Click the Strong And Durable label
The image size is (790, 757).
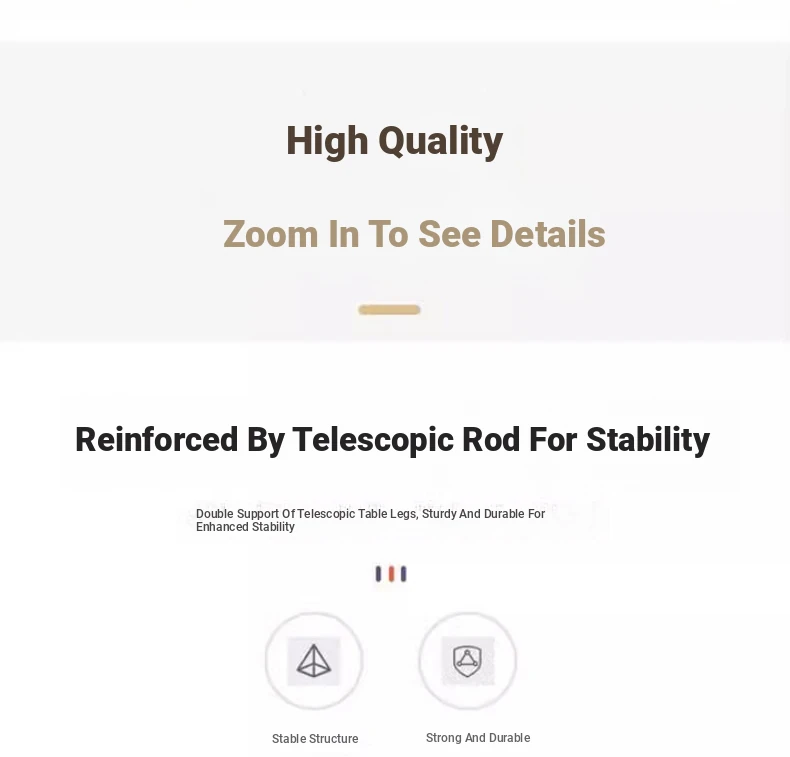tap(478, 738)
